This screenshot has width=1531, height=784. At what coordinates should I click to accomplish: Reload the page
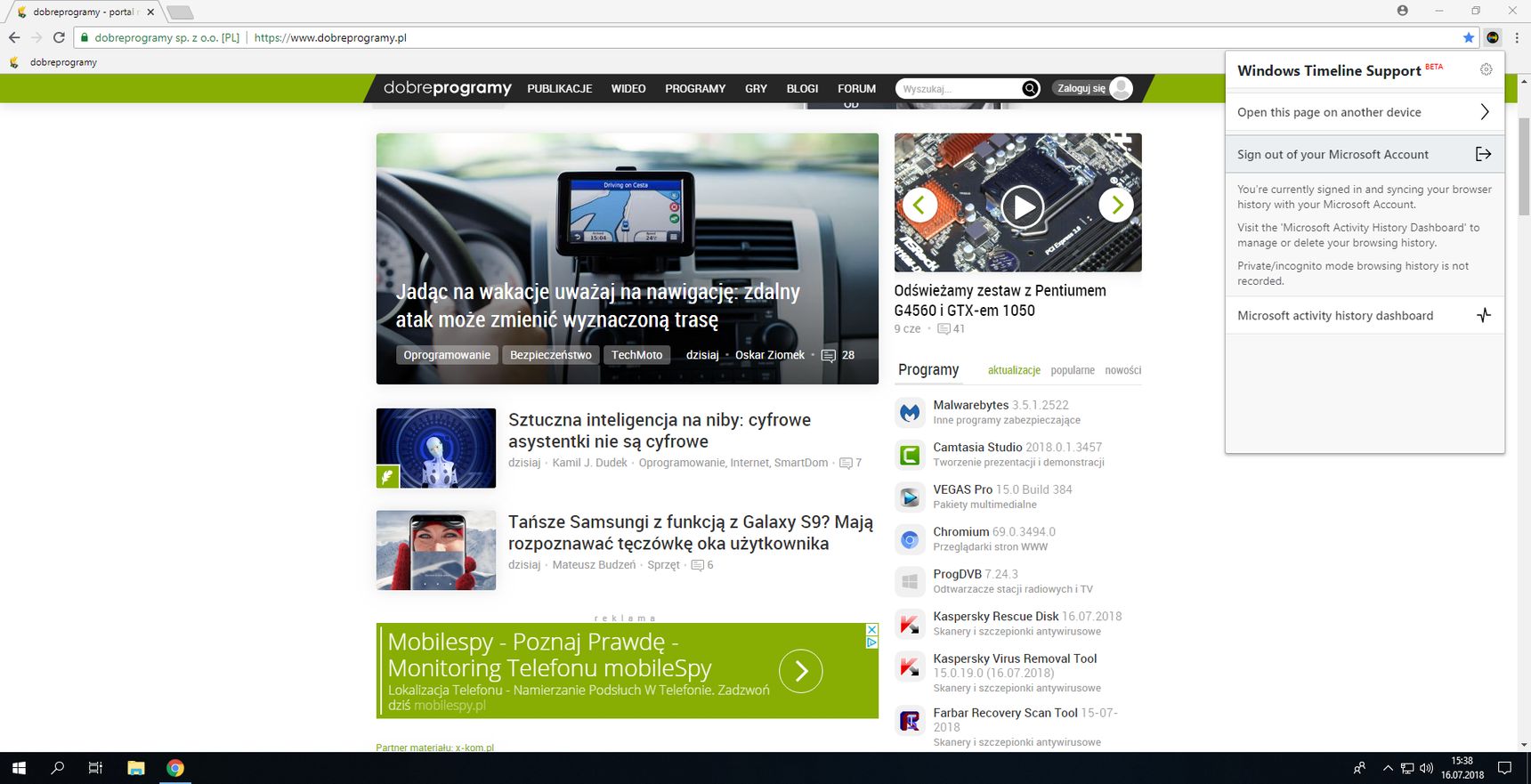point(59,37)
